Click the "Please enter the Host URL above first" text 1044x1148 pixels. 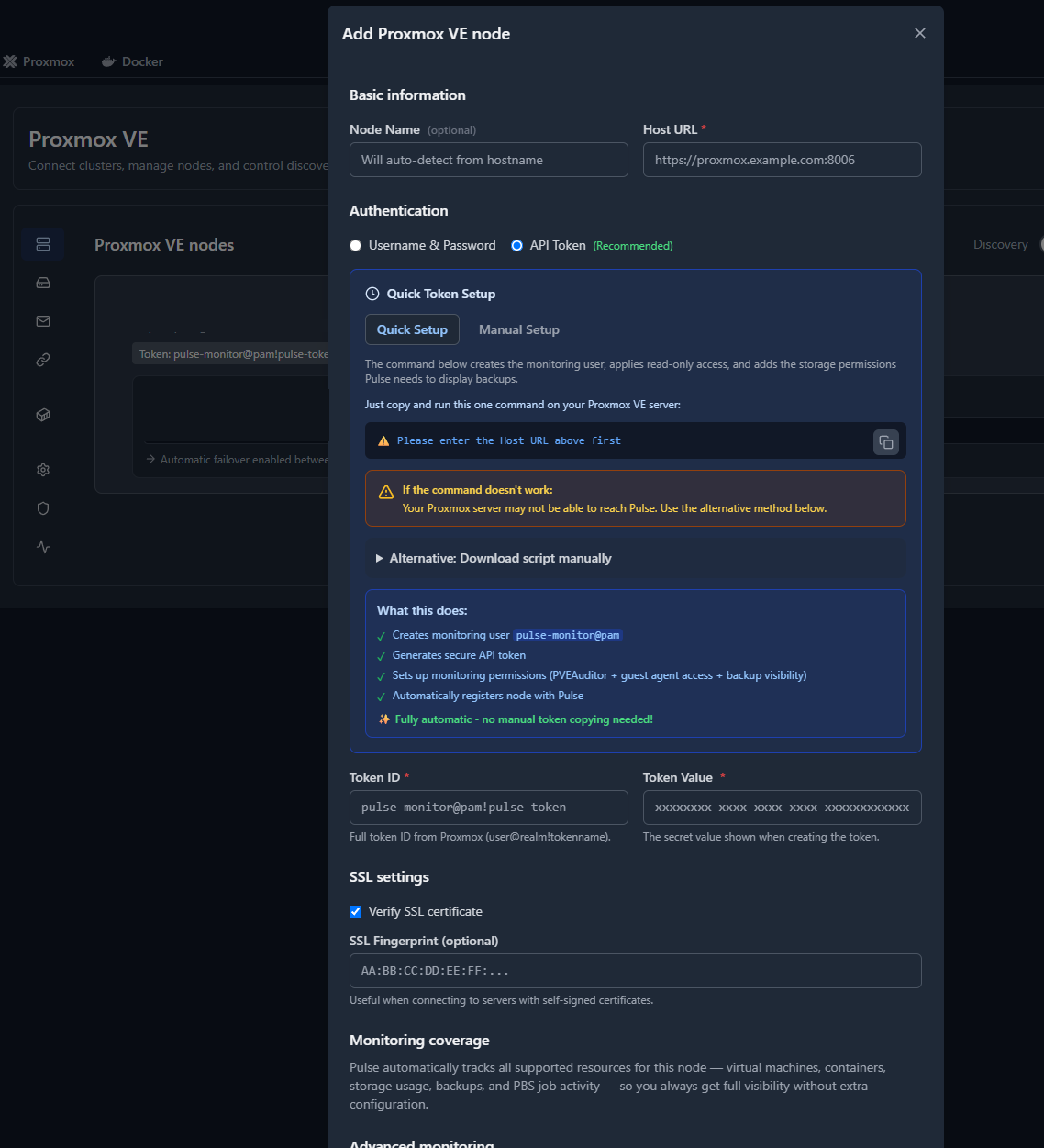click(509, 441)
